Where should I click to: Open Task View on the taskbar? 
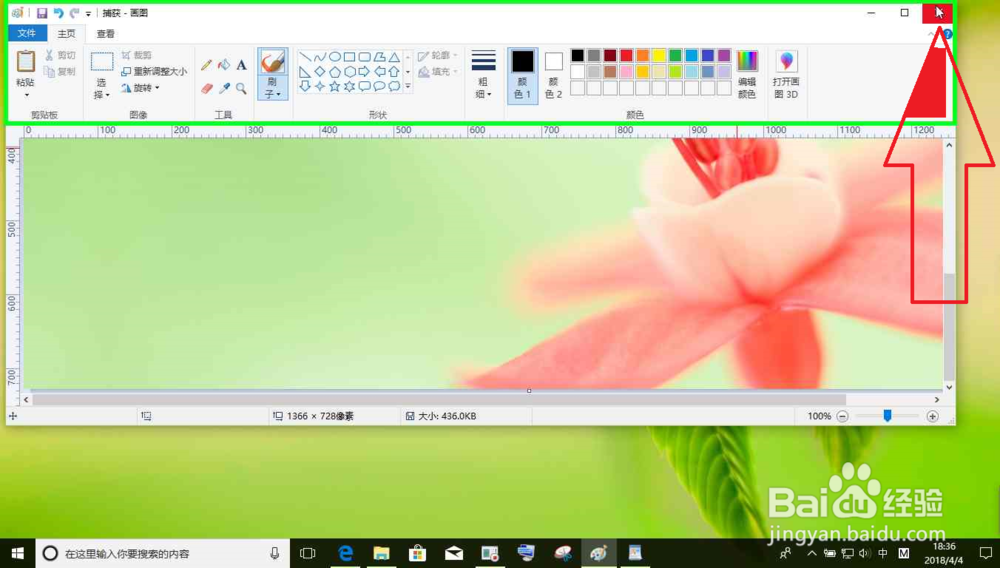click(x=307, y=553)
